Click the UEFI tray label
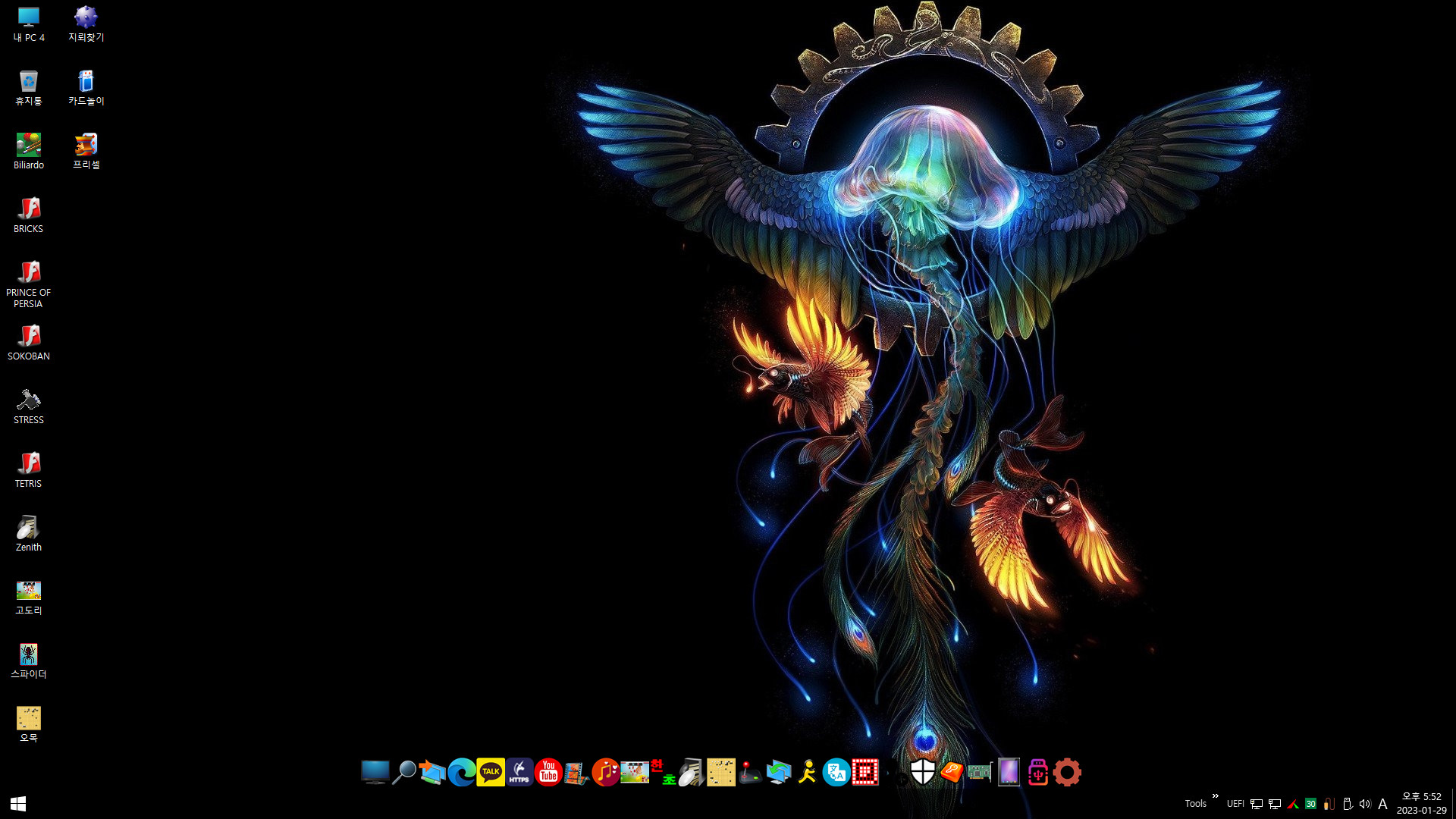Viewport: 1456px width, 819px height. tap(1235, 804)
